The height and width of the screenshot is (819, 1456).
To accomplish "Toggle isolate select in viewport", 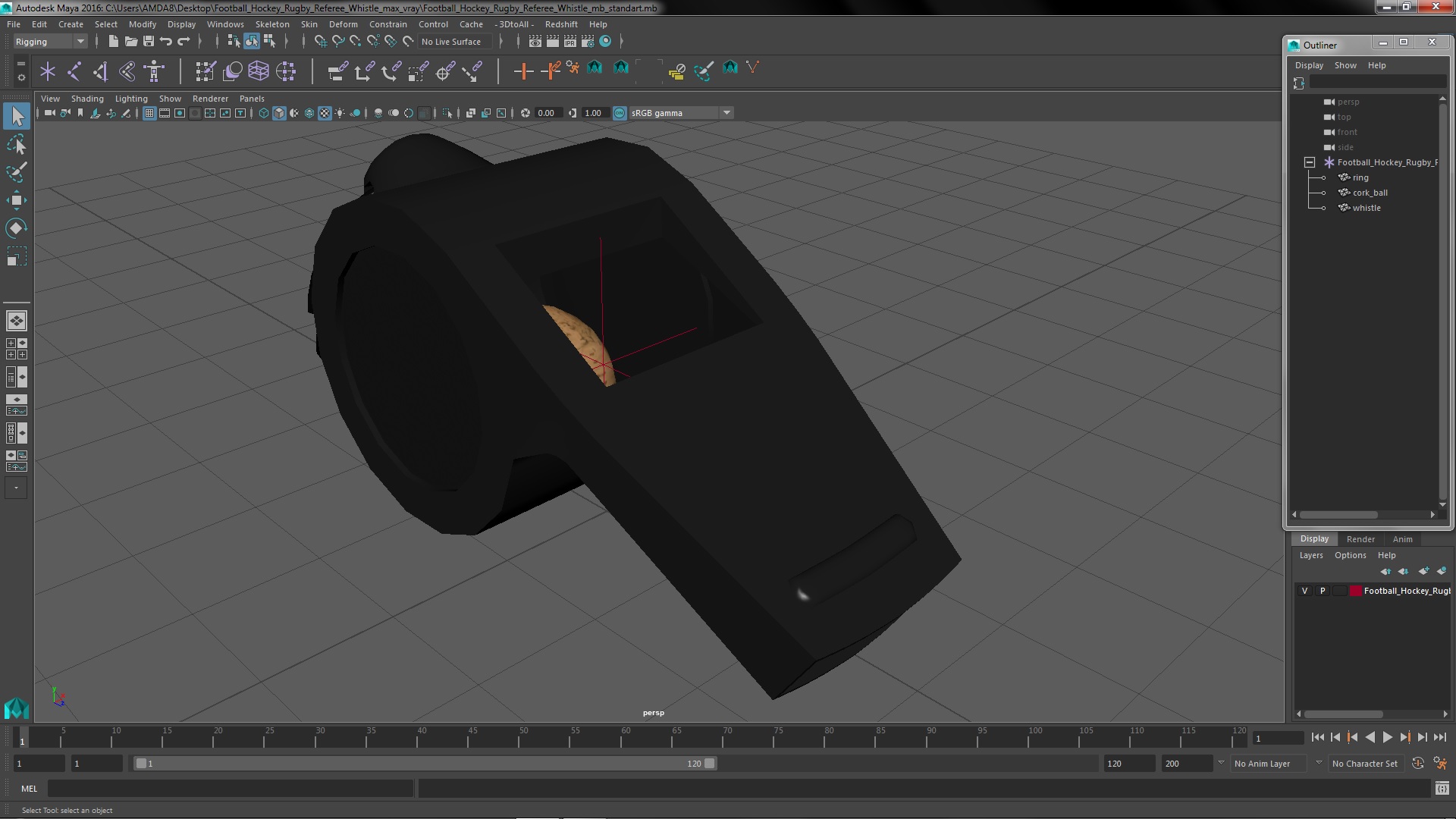I will [x=447, y=113].
